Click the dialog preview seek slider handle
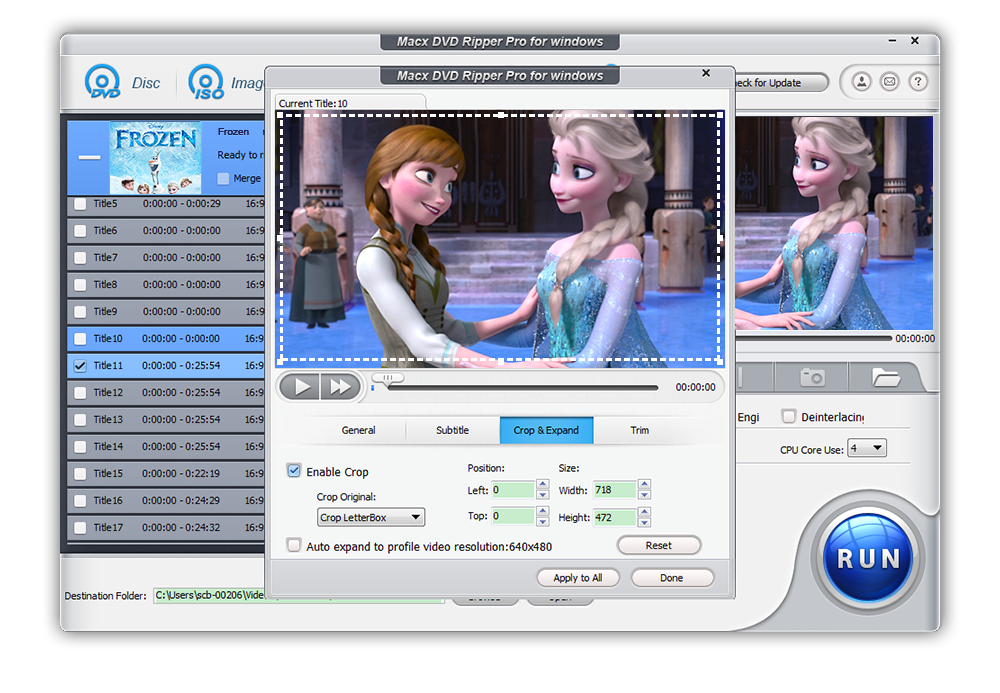 click(x=388, y=379)
